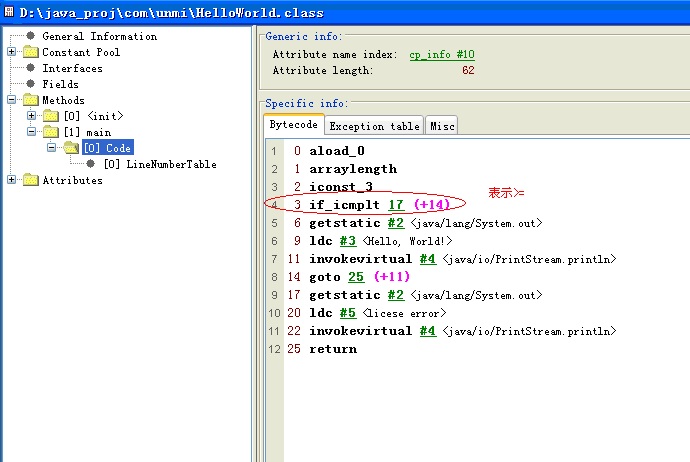Click the Fields bullet icon
690x462 pixels.
[30, 84]
